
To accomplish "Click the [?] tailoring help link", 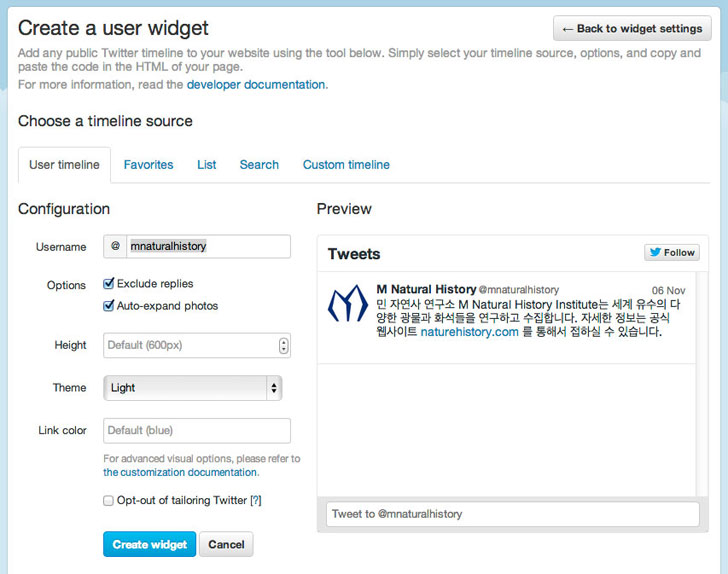I will pos(255,500).
